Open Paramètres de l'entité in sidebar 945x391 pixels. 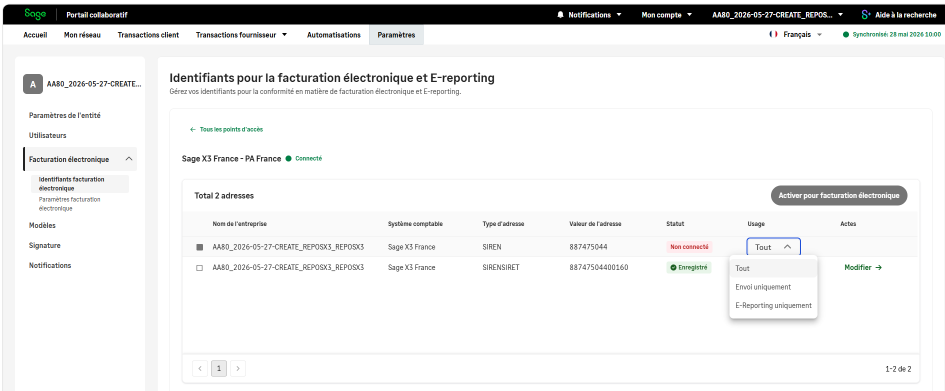(64, 115)
